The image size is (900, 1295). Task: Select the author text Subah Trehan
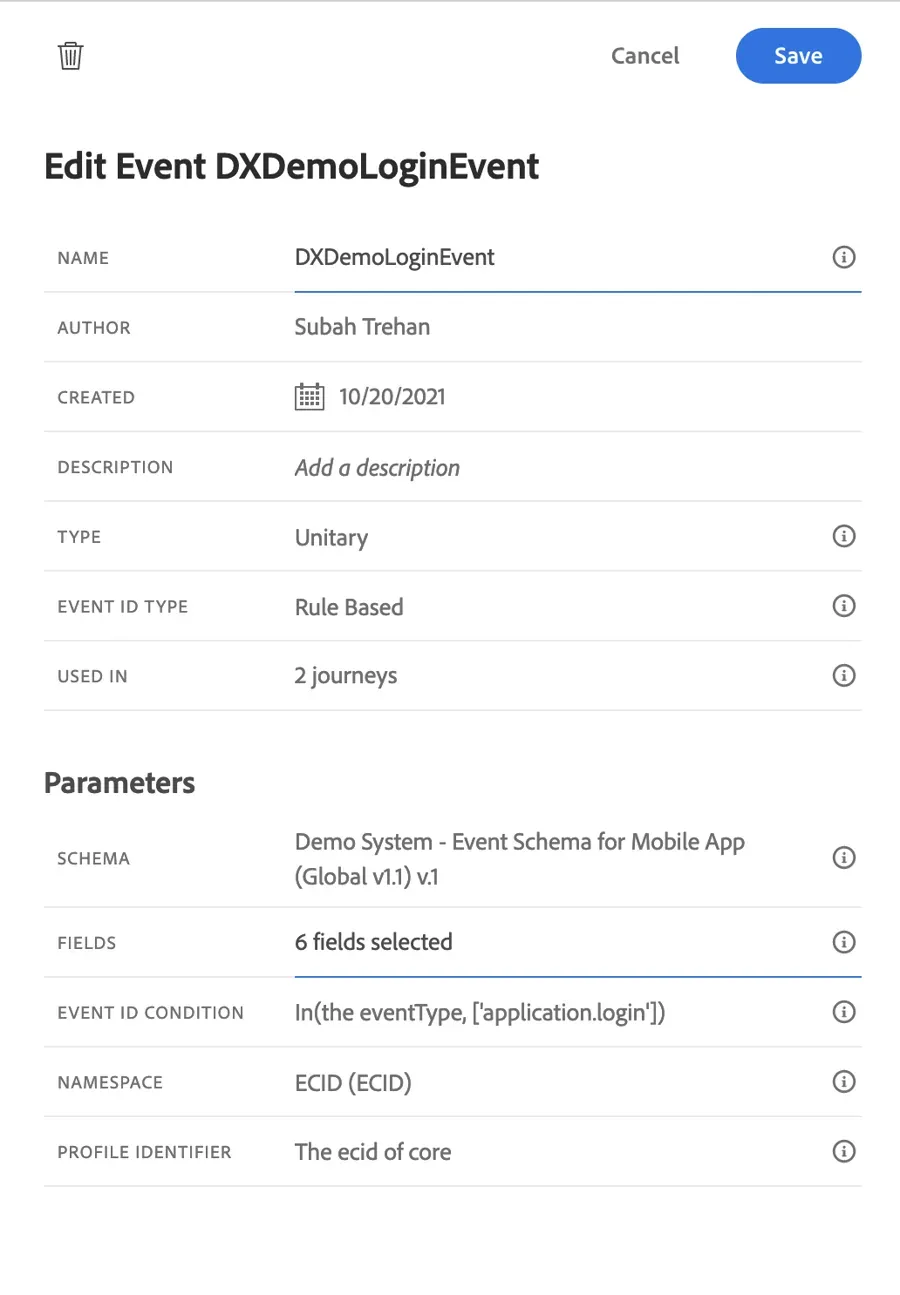(362, 327)
